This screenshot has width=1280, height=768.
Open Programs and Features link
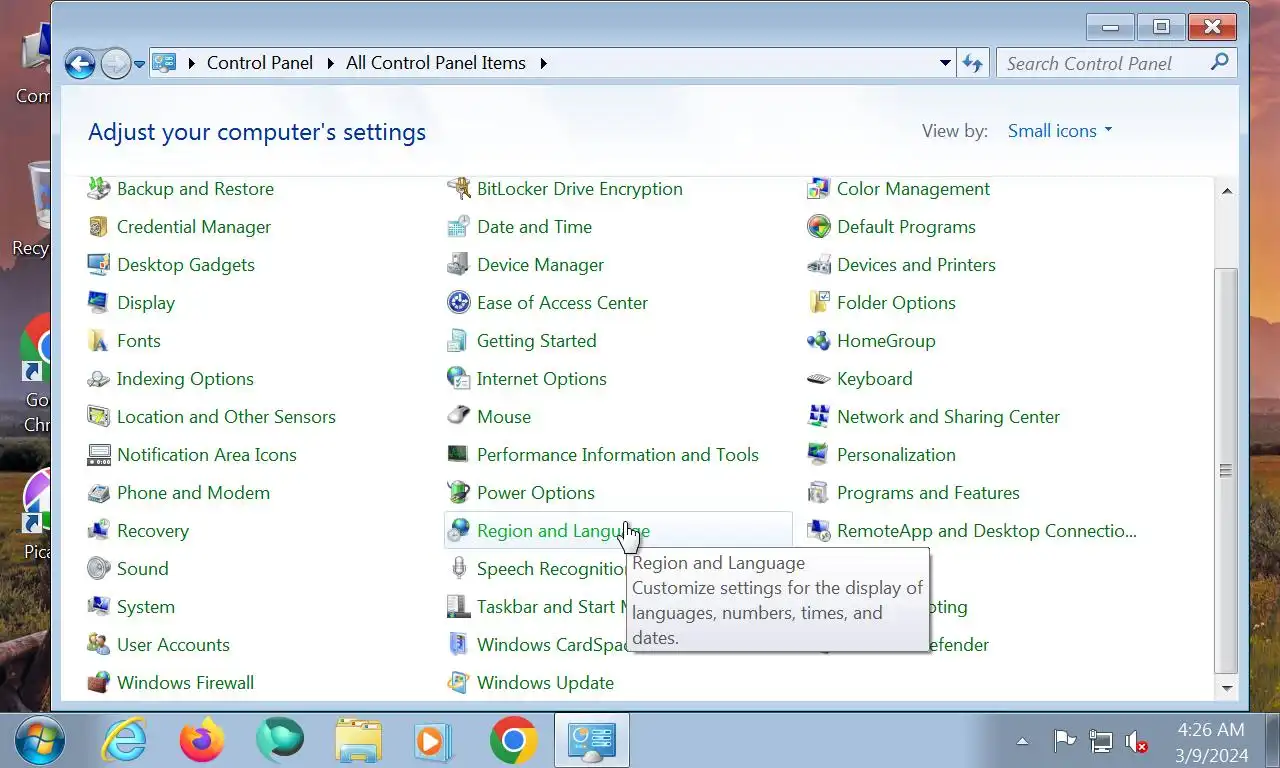coord(928,492)
